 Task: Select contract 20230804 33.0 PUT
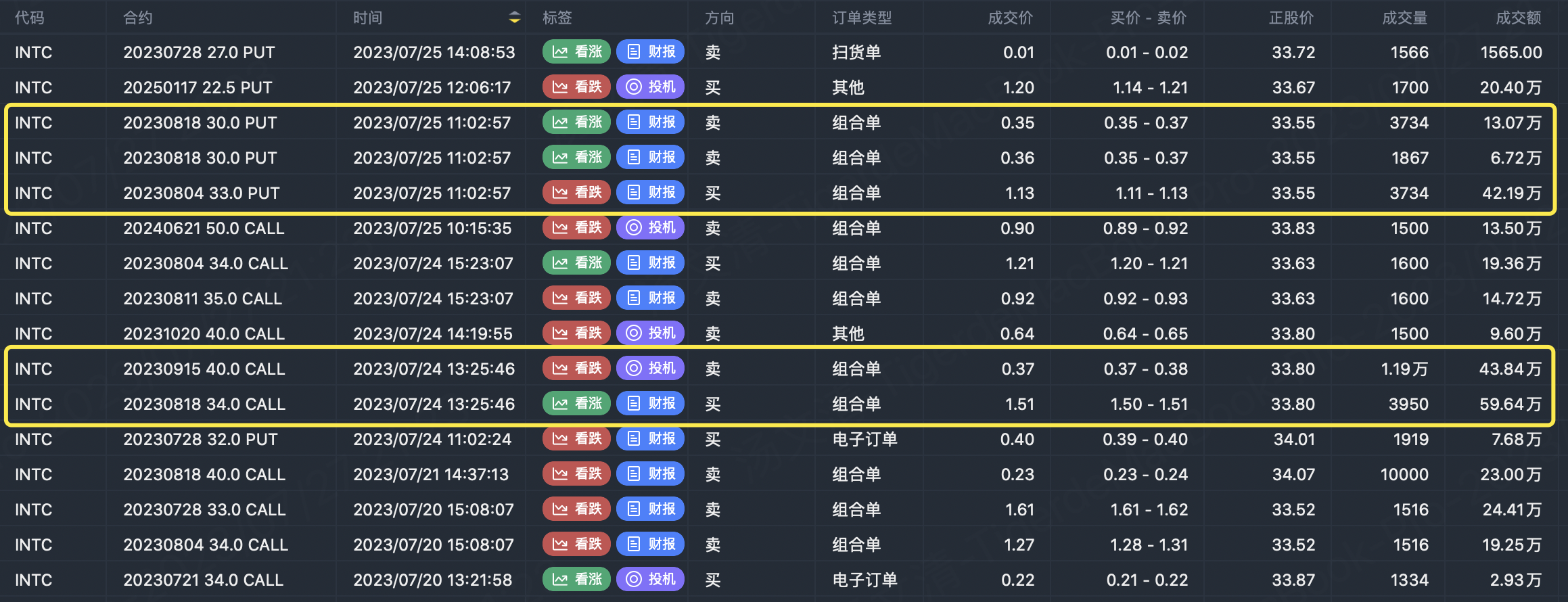pyautogui.click(x=202, y=193)
